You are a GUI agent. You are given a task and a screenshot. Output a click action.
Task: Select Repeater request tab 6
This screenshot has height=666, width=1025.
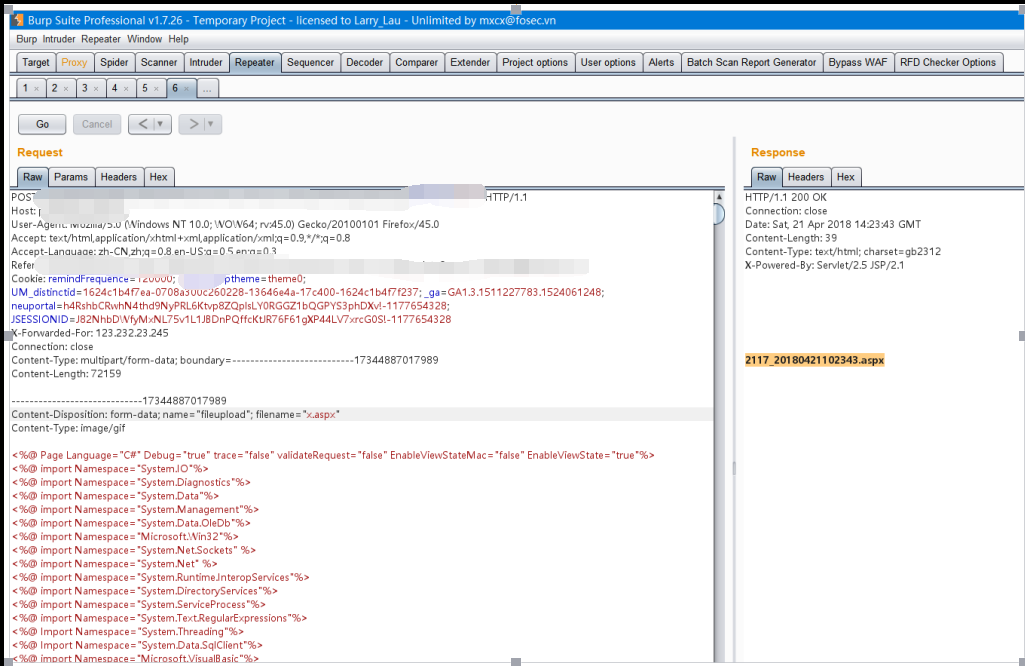click(175, 88)
